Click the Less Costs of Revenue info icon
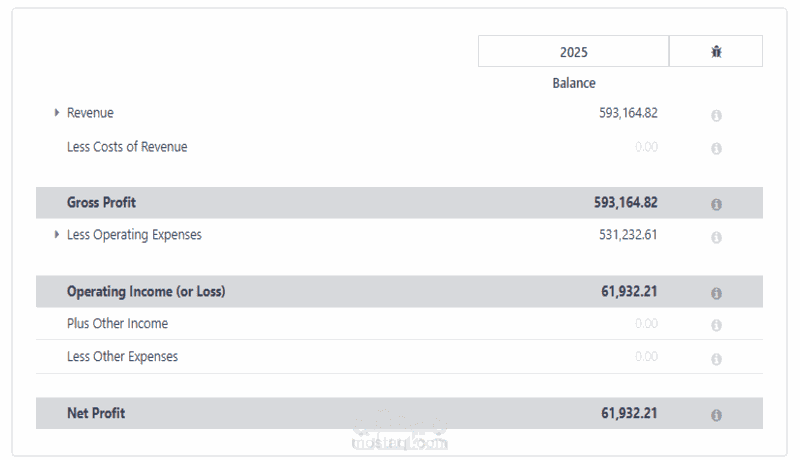The height and width of the screenshot is (460, 800). click(716, 148)
